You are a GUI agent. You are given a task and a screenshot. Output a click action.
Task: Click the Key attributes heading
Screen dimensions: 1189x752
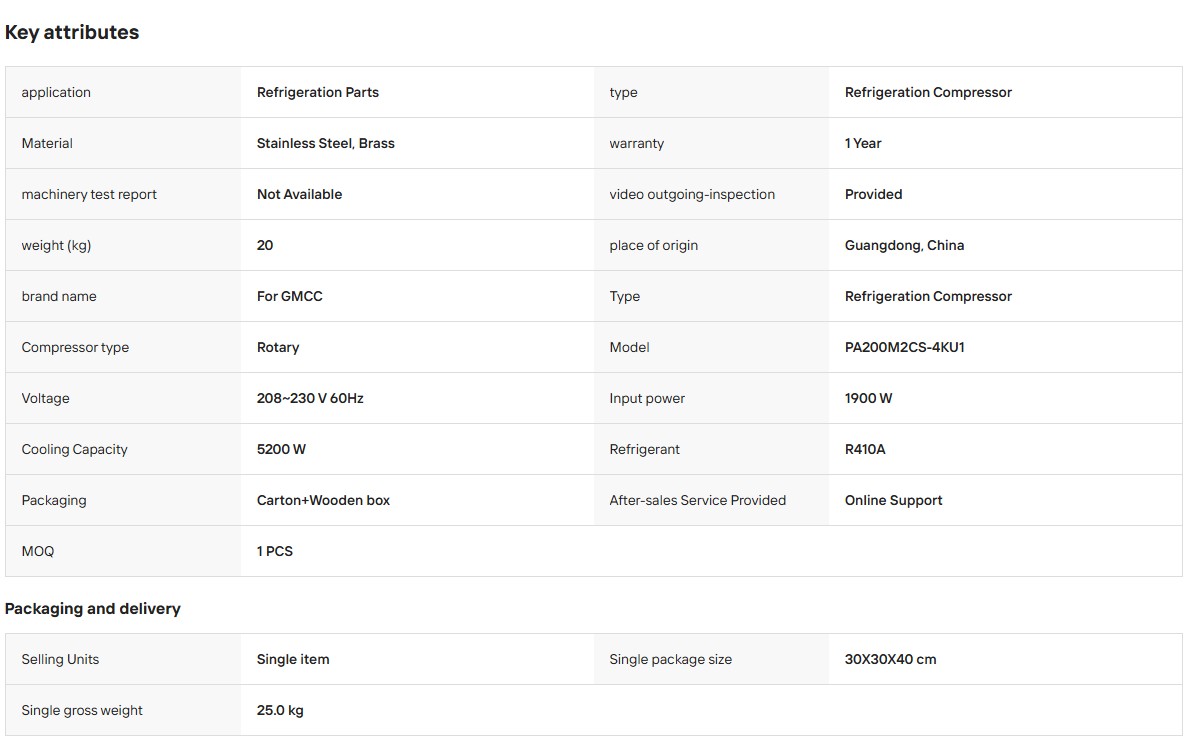[x=72, y=33]
